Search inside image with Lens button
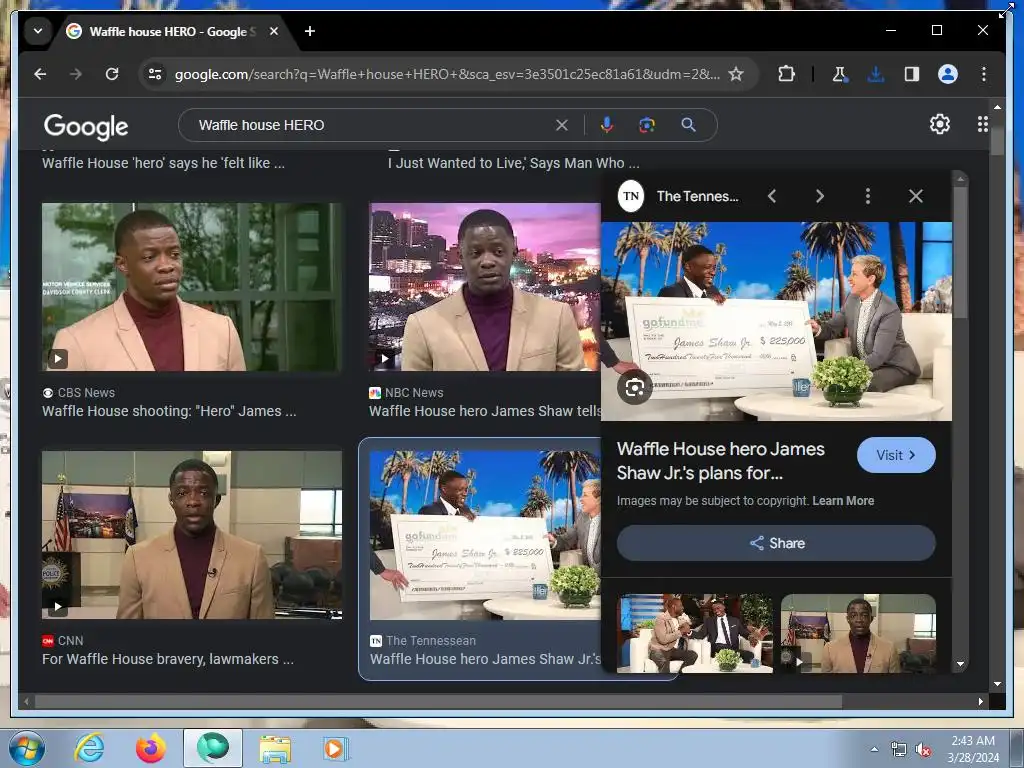Image resolution: width=1024 pixels, height=768 pixels. [635, 388]
